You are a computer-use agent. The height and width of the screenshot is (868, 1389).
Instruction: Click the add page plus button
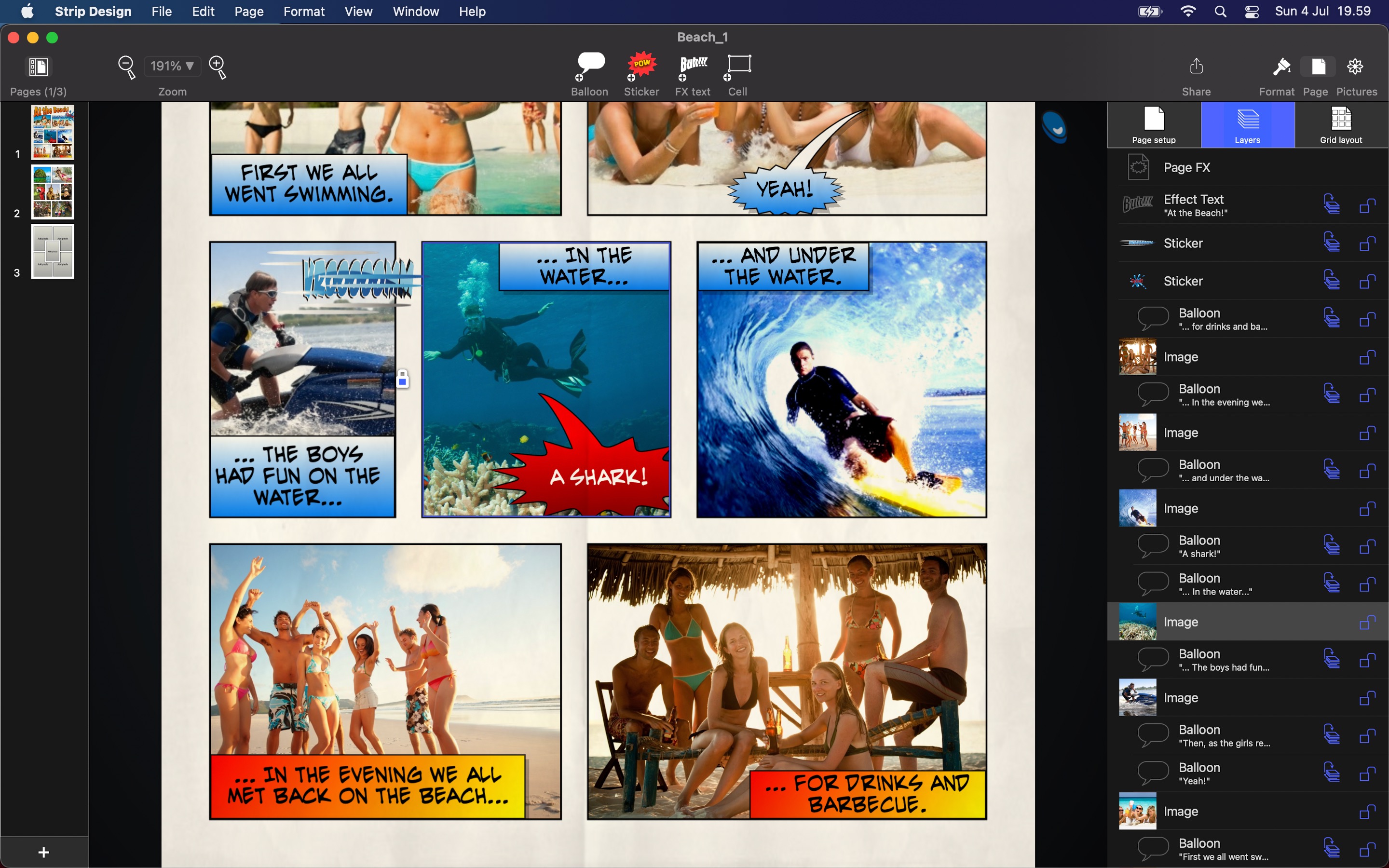[x=43, y=853]
